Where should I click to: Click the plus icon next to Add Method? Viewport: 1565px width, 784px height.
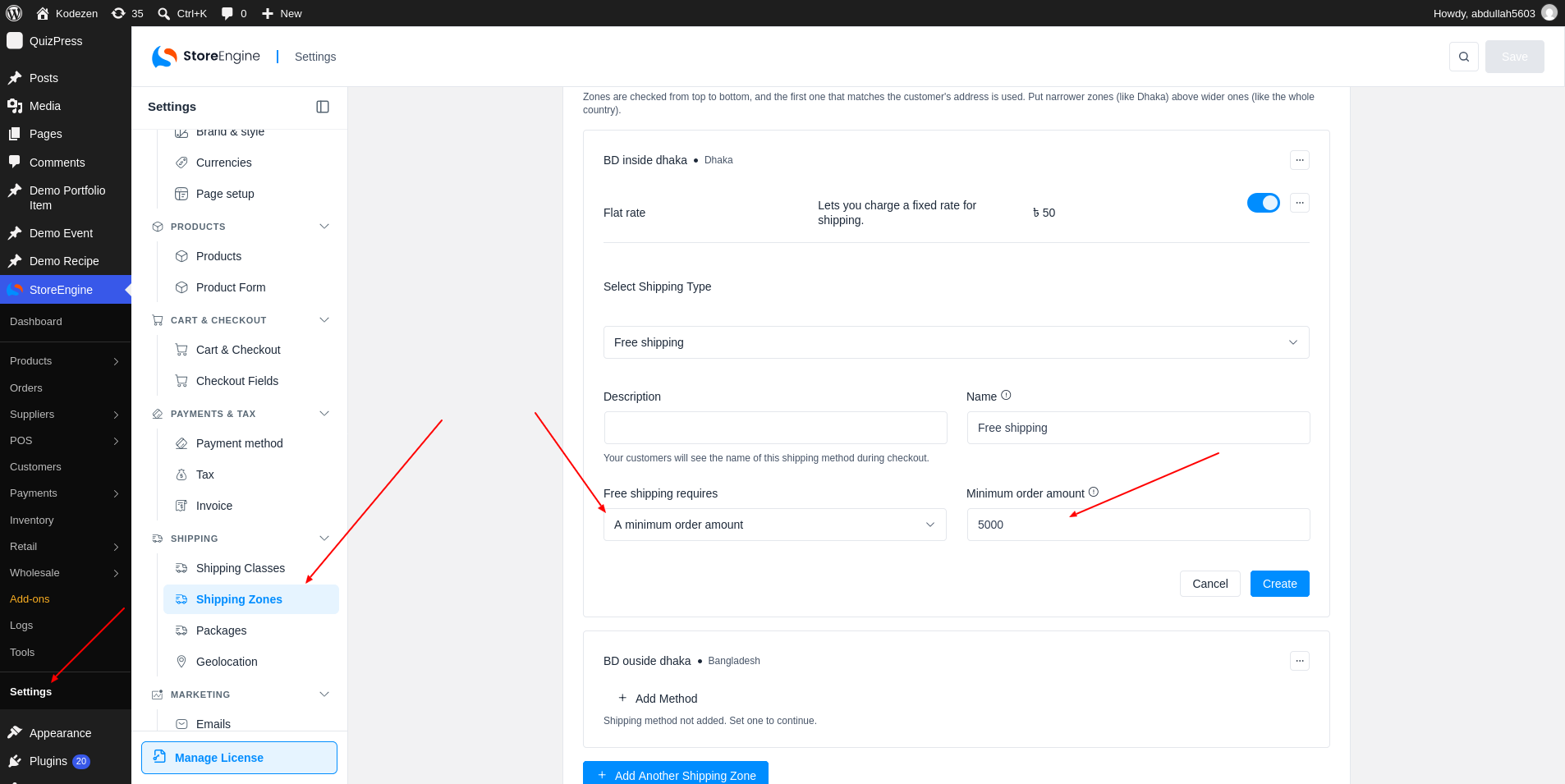622,698
